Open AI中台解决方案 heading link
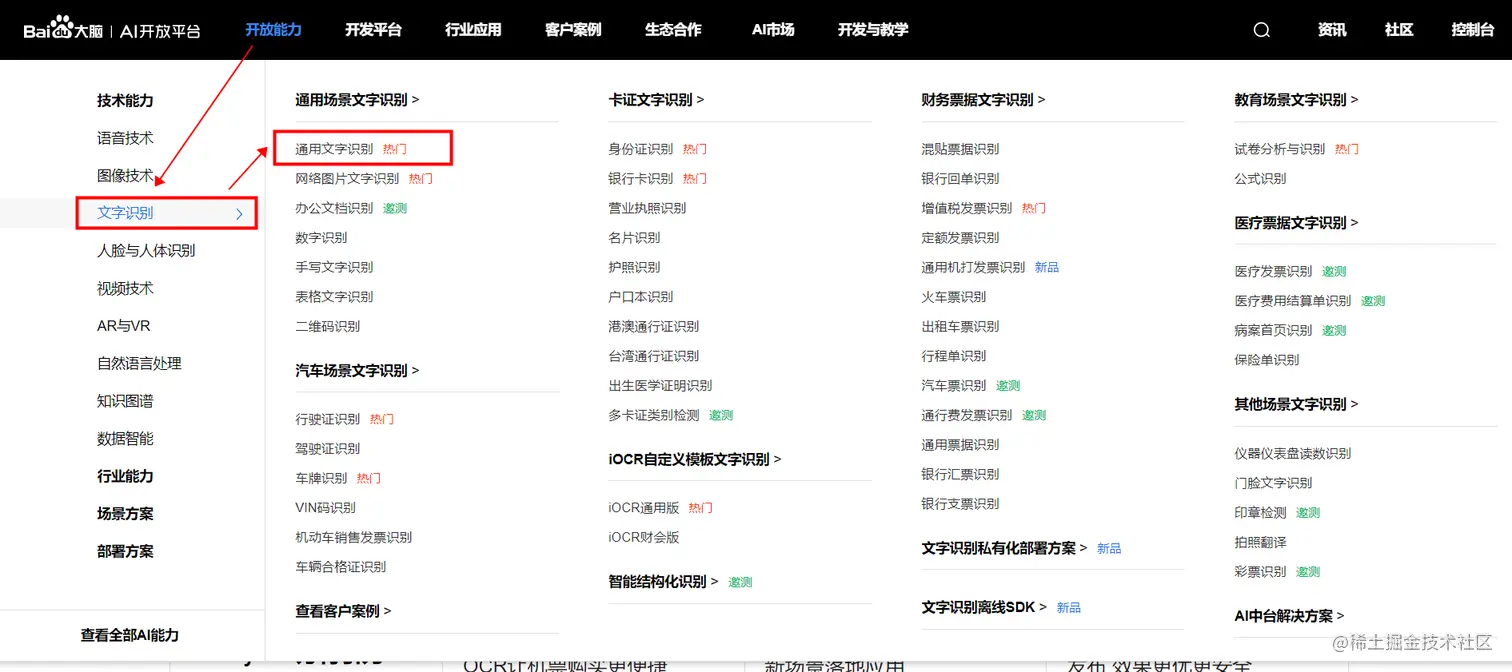Image resolution: width=1512 pixels, height=672 pixels. click(x=1289, y=616)
